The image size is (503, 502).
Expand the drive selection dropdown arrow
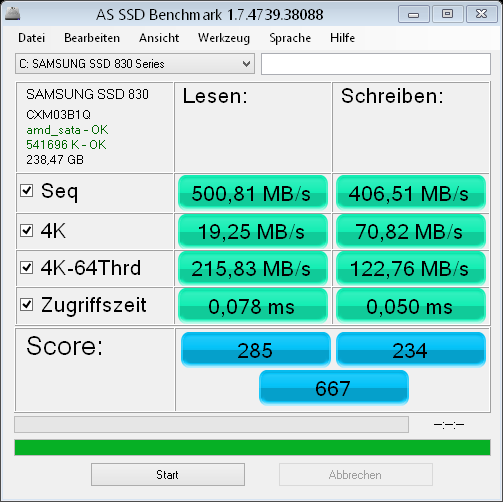pyautogui.click(x=246, y=63)
